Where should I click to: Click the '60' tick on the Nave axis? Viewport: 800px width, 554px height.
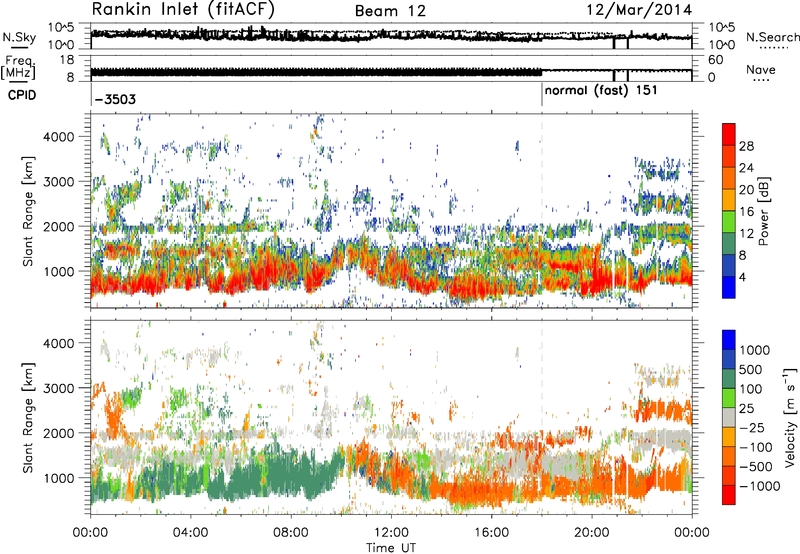[715, 60]
